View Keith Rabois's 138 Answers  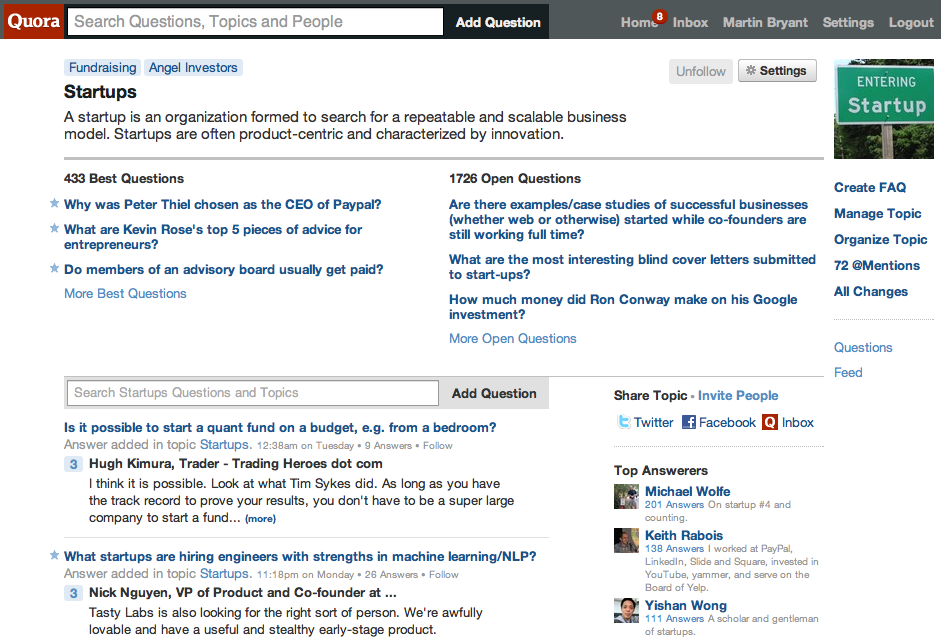point(675,549)
